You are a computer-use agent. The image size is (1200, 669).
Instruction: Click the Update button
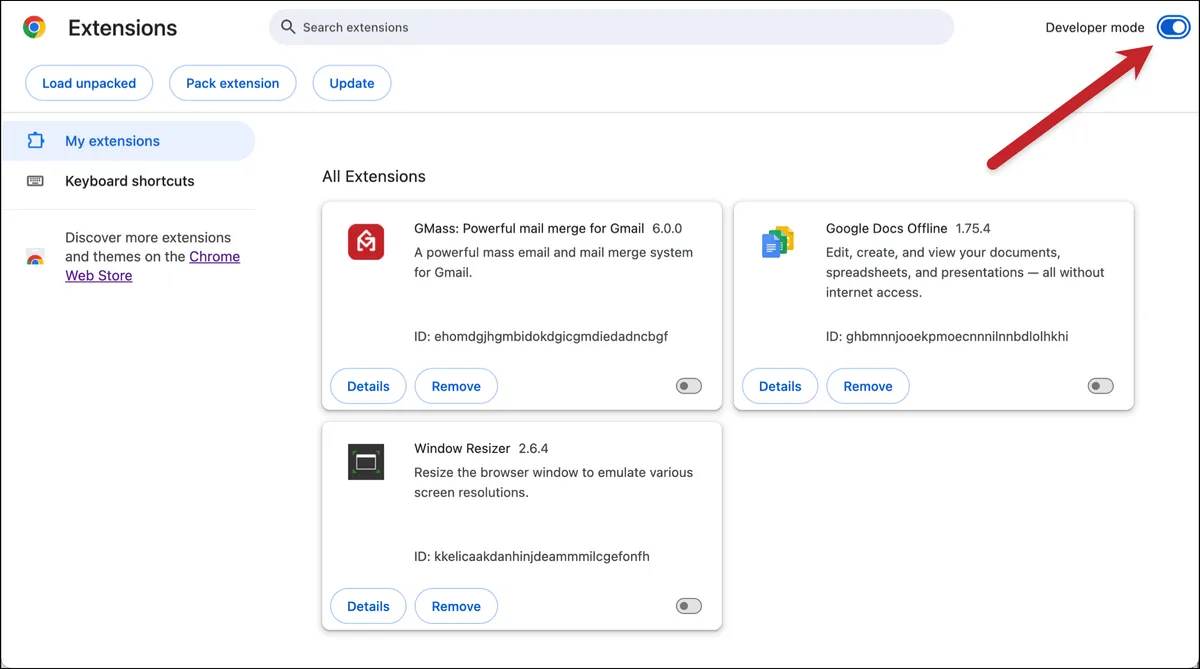(352, 83)
